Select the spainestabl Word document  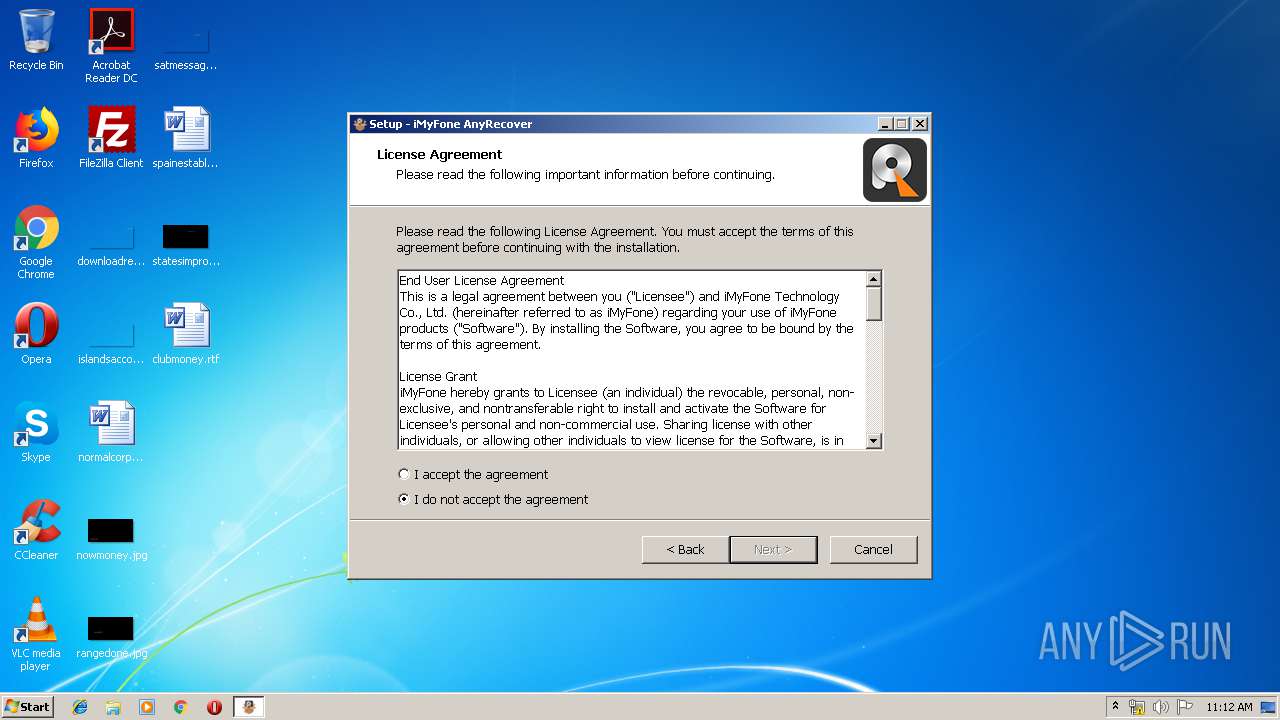[185, 138]
